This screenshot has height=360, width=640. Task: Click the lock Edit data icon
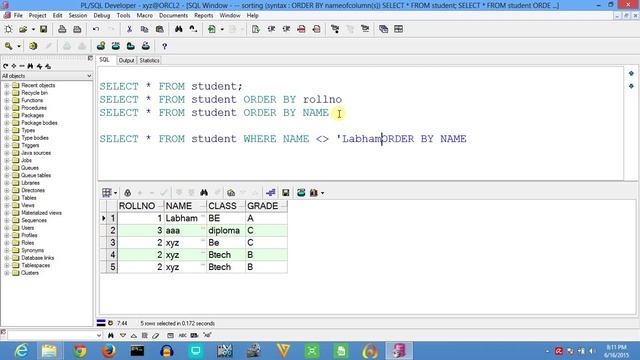click(x=127, y=193)
